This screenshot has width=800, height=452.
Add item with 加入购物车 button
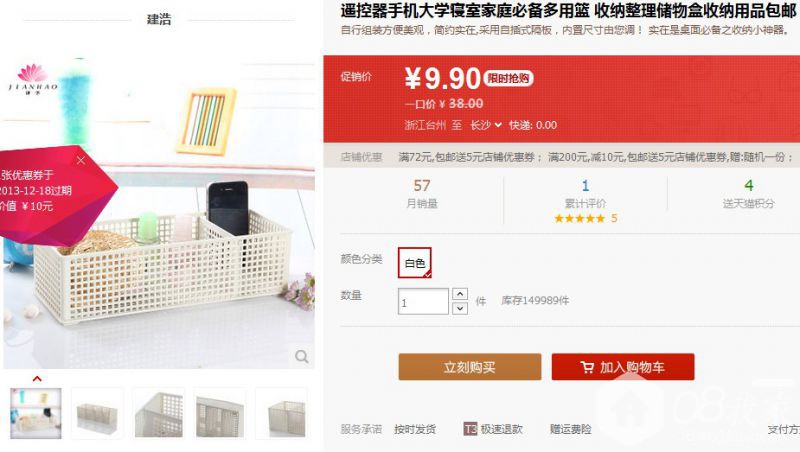(x=622, y=367)
